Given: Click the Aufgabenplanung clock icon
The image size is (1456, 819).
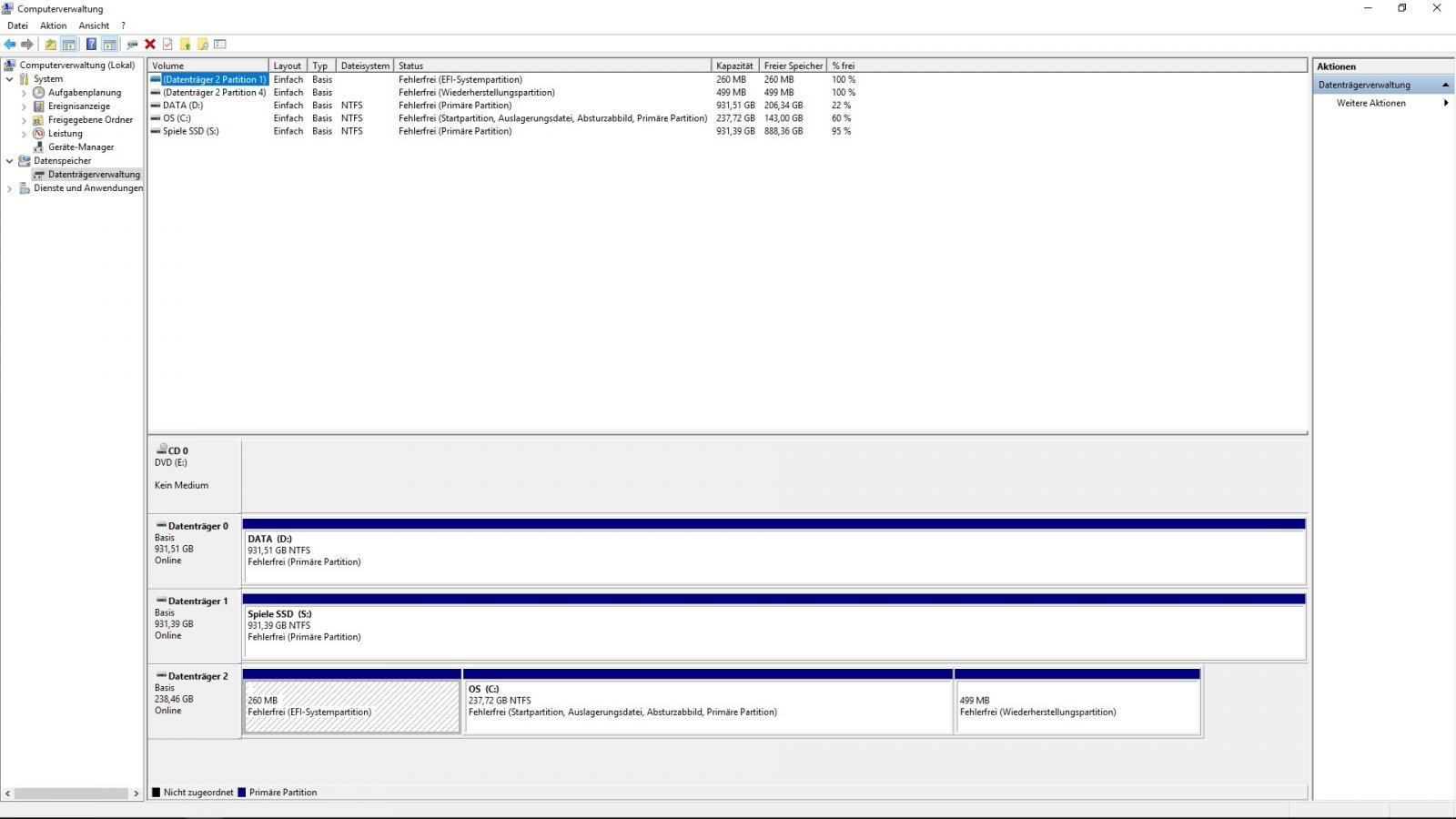Looking at the screenshot, I should tap(38, 93).
